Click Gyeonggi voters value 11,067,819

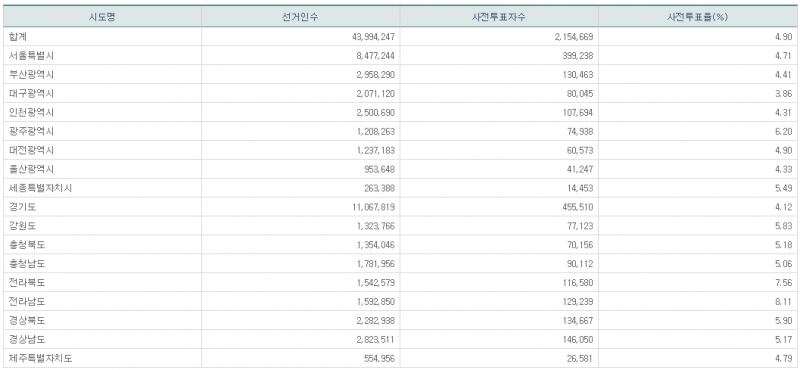(x=373, y=207)
